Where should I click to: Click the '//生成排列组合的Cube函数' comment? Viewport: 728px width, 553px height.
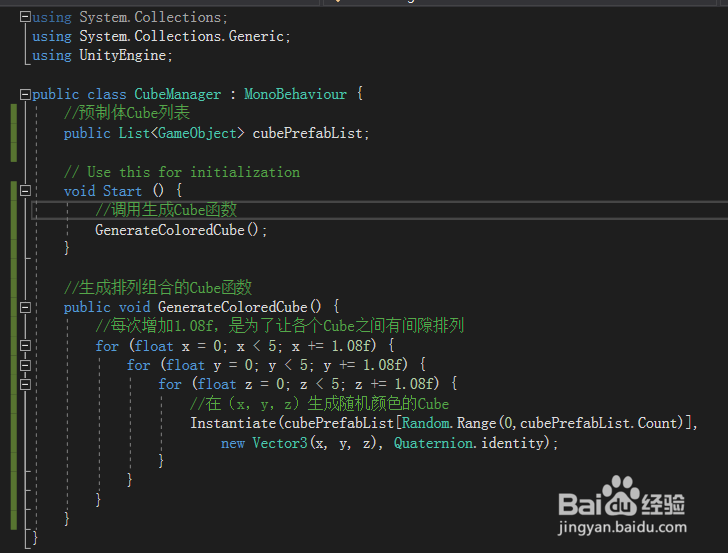pos(158,288)
